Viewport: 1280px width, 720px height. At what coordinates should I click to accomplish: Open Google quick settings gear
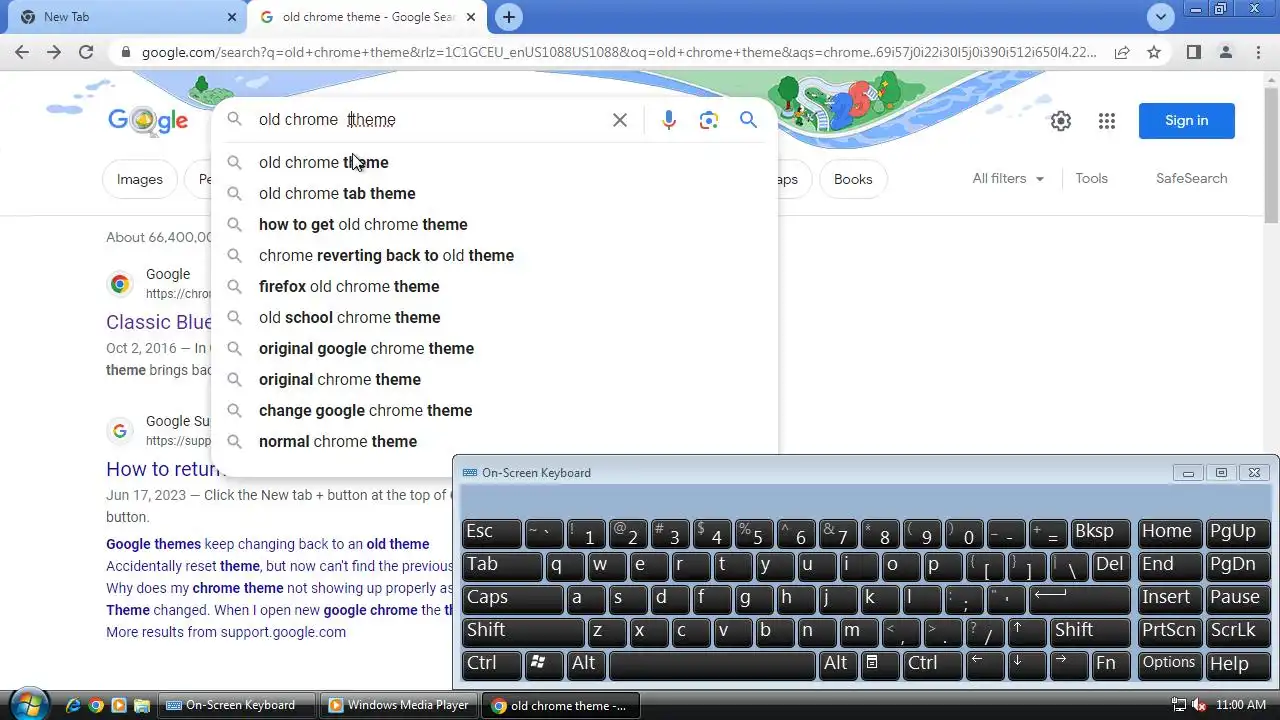[x=1061, y=121]
